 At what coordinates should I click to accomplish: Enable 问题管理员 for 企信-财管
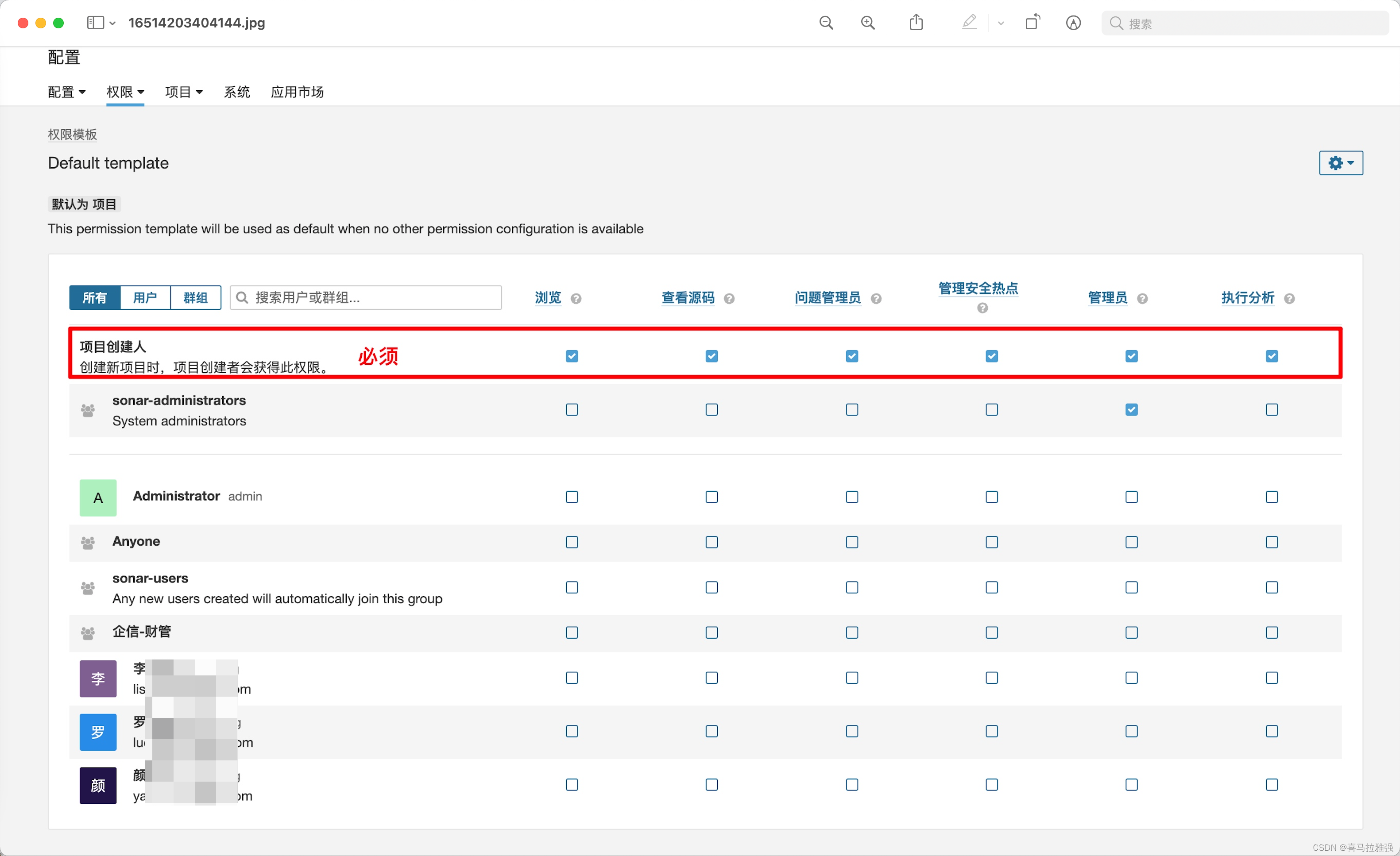[852, 632]
